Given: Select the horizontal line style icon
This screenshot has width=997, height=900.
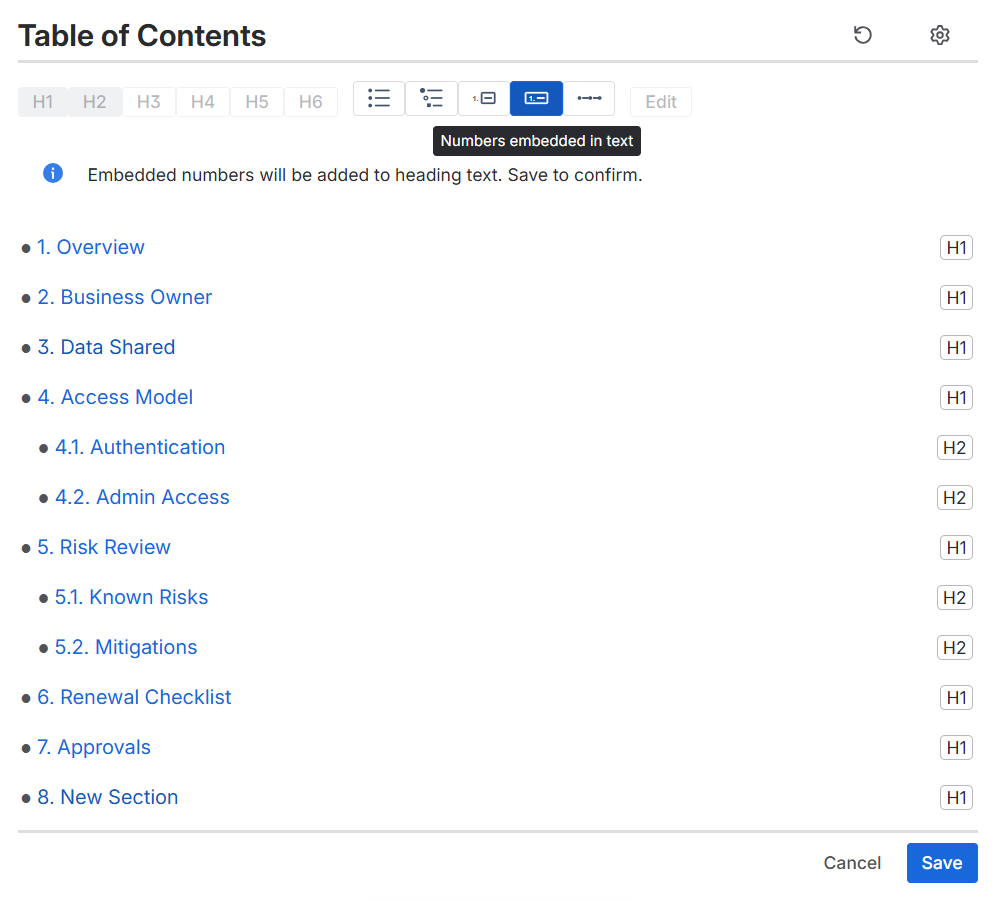Looking at the screenshot, I should click(x=589, y=99).
